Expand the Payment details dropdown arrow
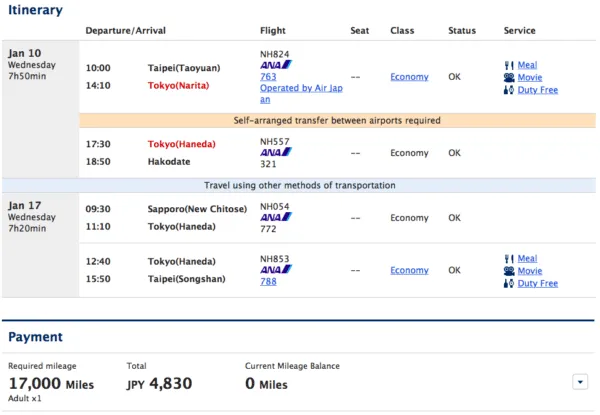Viewport: 600px width, 415px height. point(580,382)
